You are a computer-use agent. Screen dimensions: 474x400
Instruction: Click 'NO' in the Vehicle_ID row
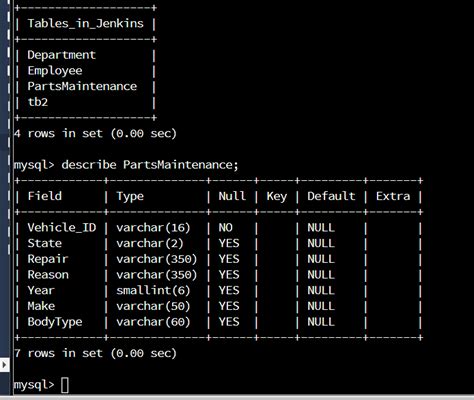pyautogui.click(x=225, y=228)
